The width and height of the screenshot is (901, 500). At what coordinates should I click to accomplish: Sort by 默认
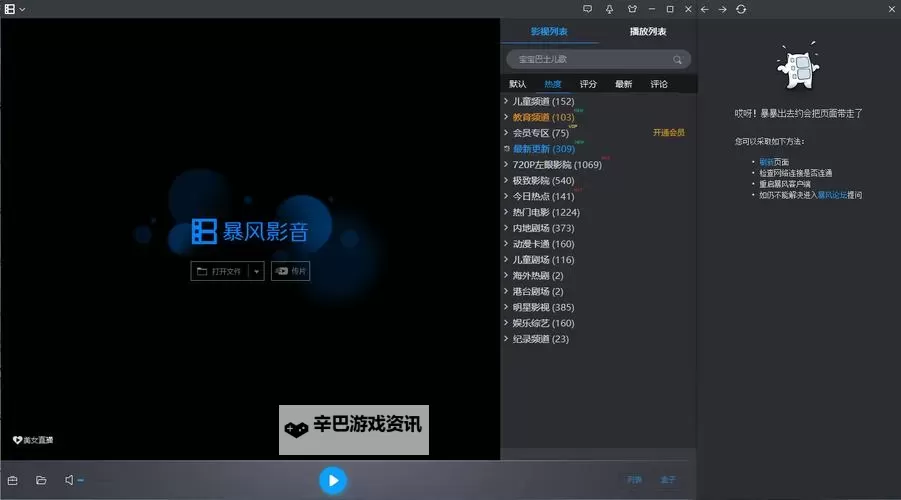(x=517, y=84)
